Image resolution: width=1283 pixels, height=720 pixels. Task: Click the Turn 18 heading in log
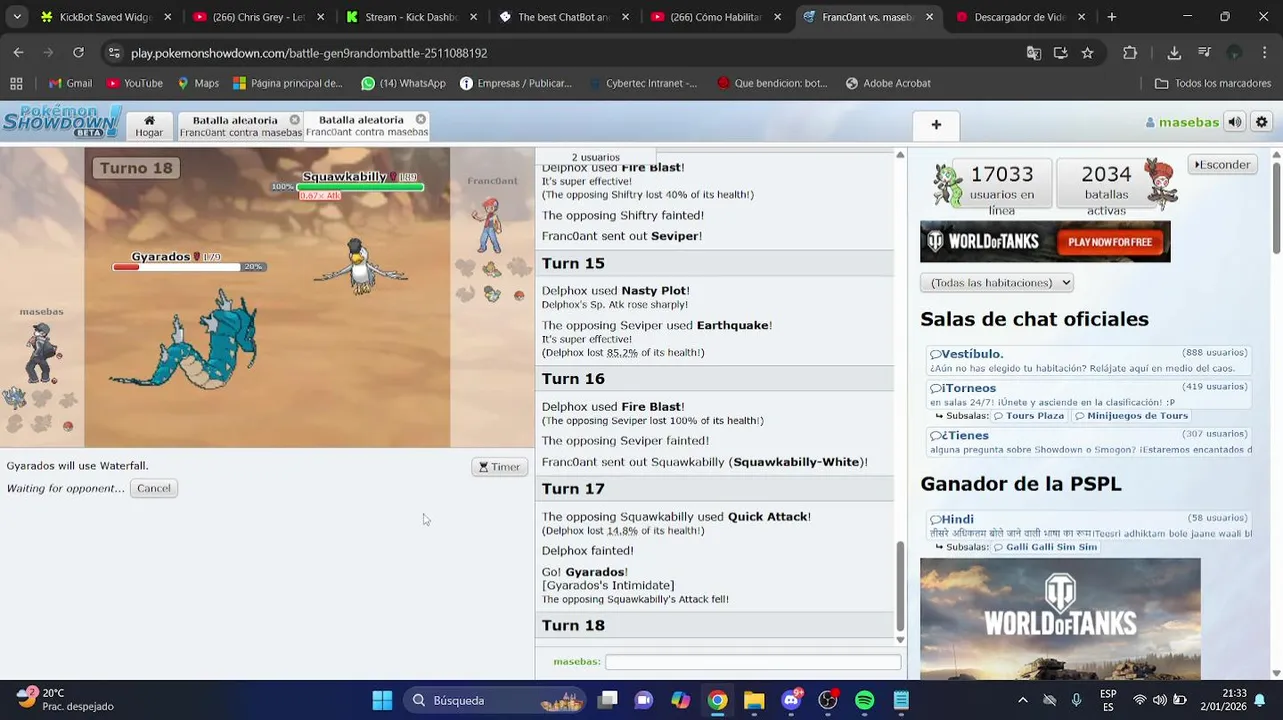coord(573,625)
